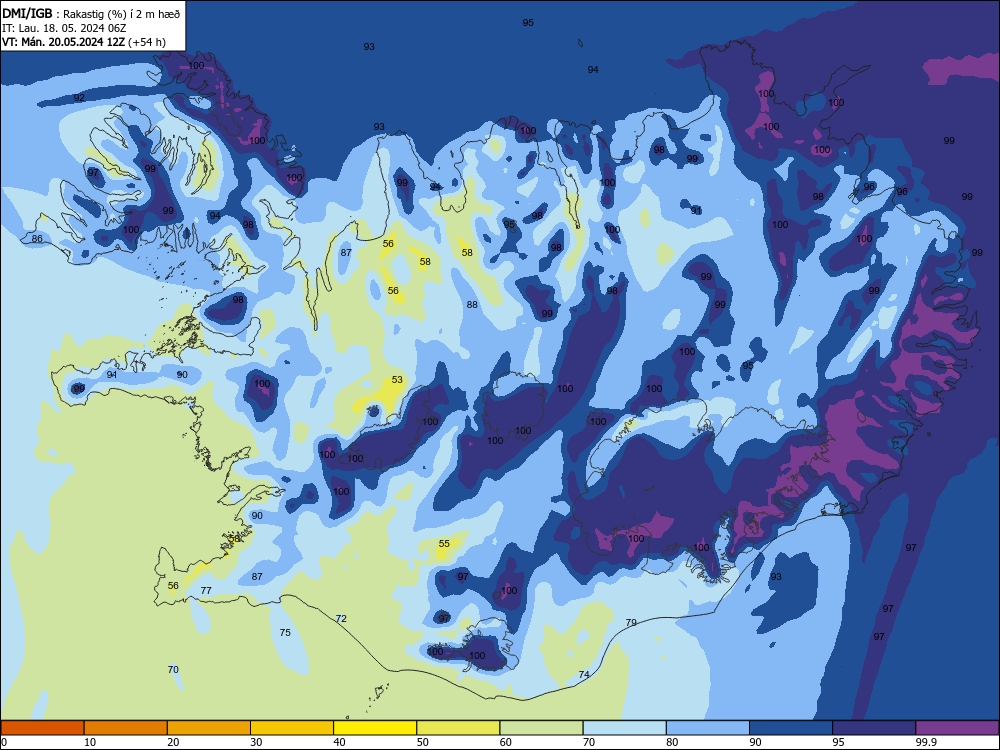Click the humidity value 55 on the map
This screenshot has height=750, width=1000.
click(445, 543)
